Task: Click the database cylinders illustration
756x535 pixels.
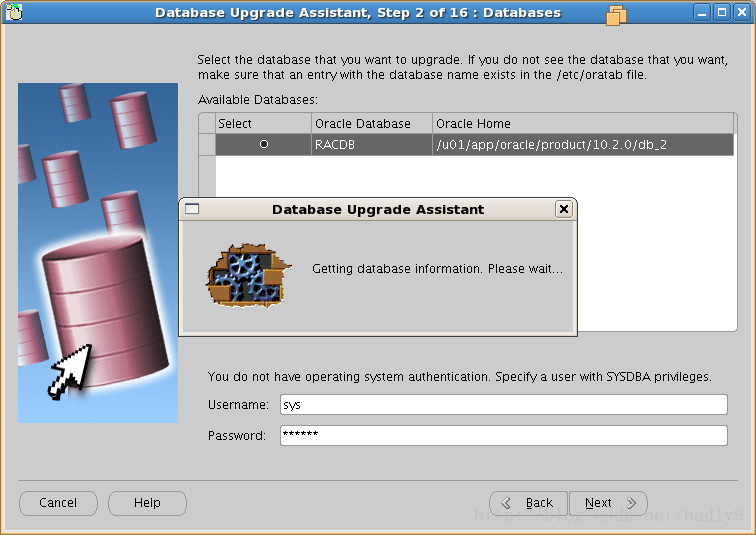Action: point(98,253)
